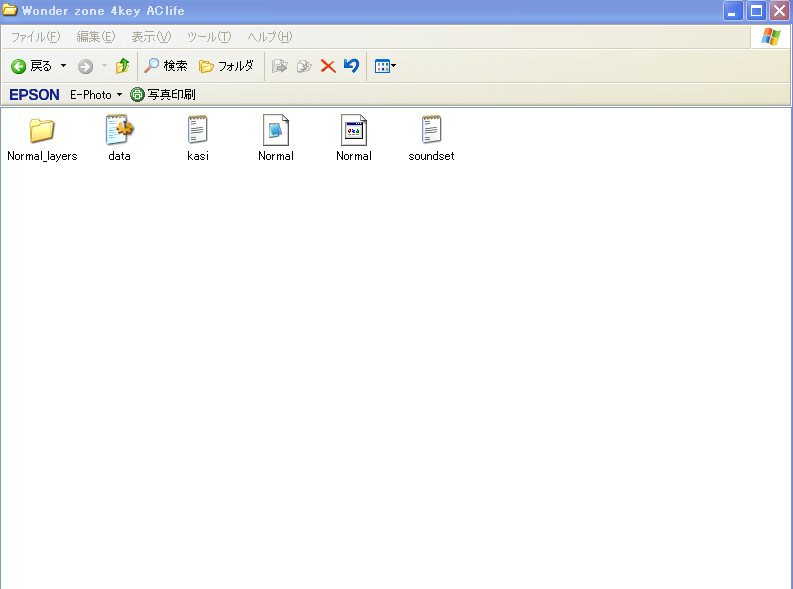The width and height of the screenshot is (793, 589).
Task: Select the data file with gear icon
Action: 120,131
